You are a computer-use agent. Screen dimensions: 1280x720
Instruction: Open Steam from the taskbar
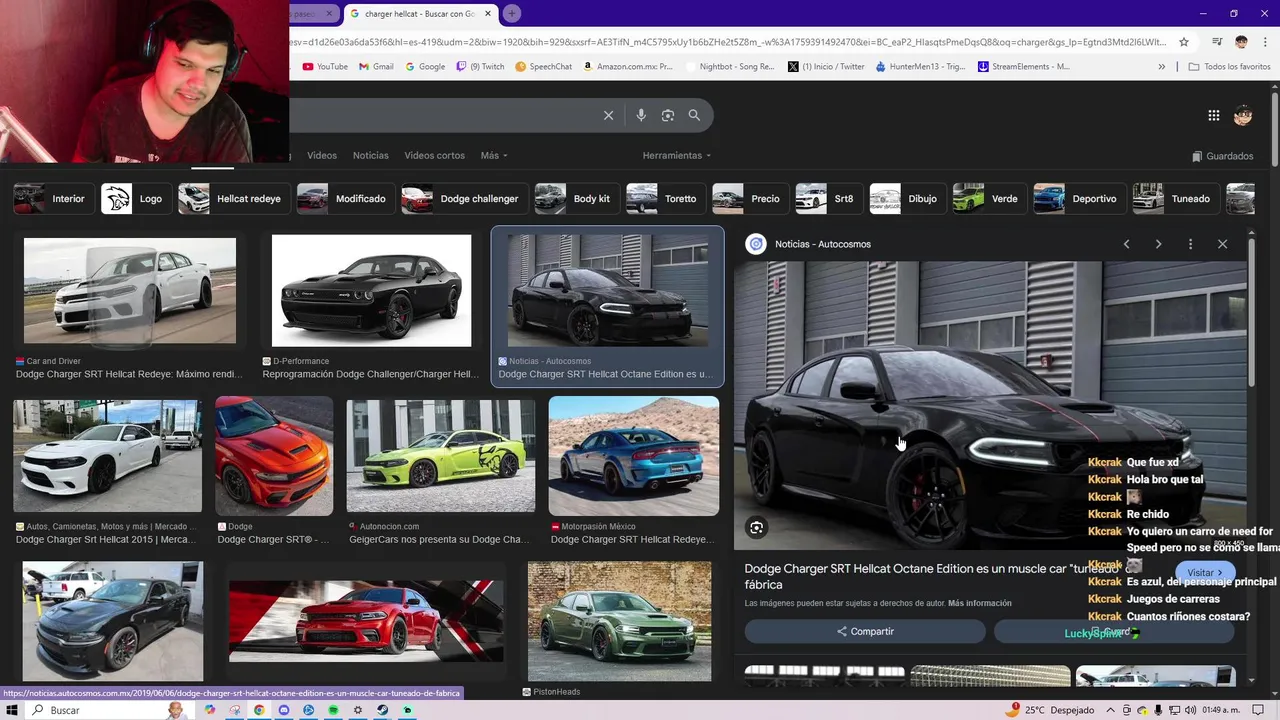[x=383, y=710]
